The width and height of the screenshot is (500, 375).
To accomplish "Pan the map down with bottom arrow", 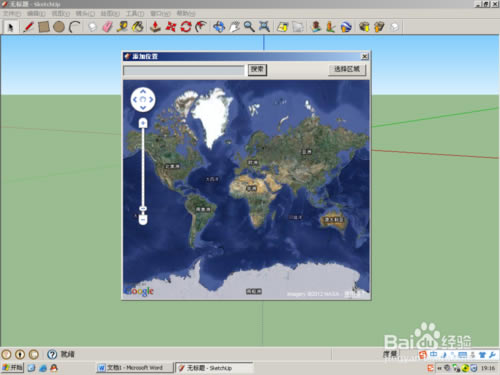I will [143, 108].
